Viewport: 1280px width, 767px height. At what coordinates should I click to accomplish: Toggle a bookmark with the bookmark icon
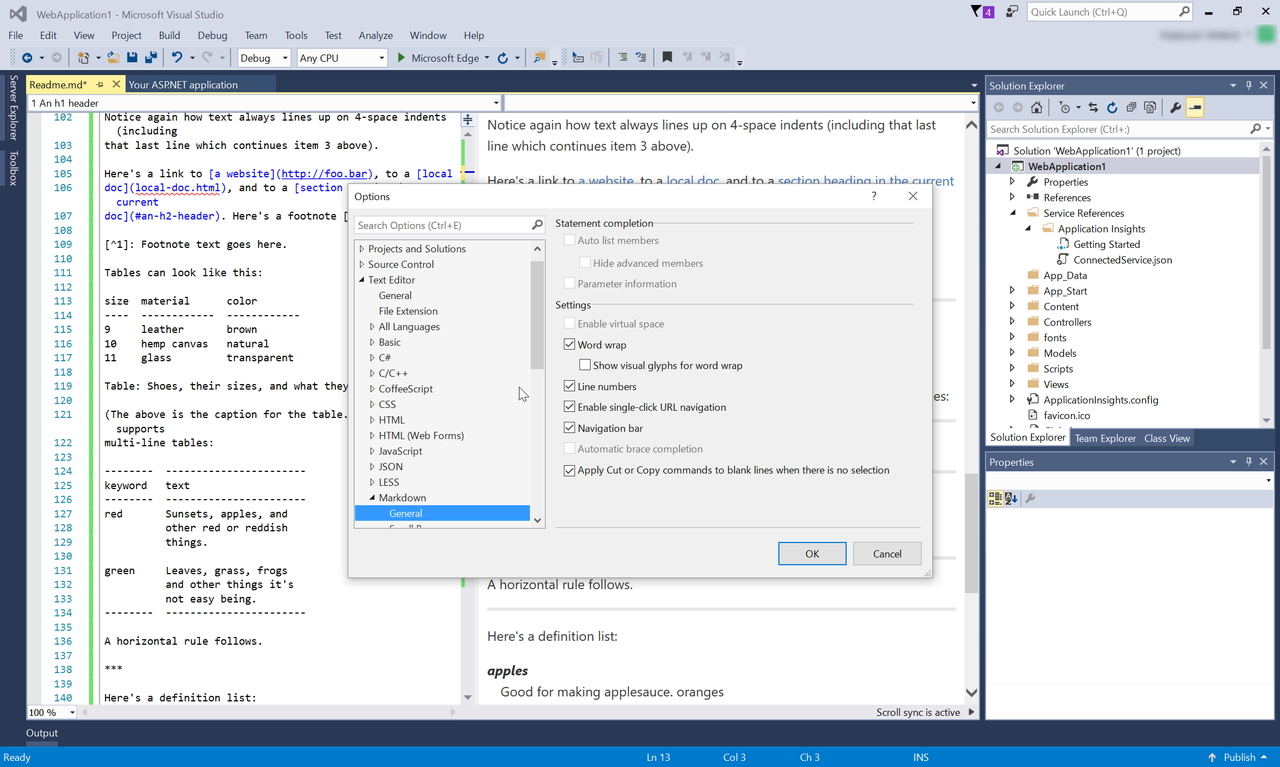tap(667, 58)
